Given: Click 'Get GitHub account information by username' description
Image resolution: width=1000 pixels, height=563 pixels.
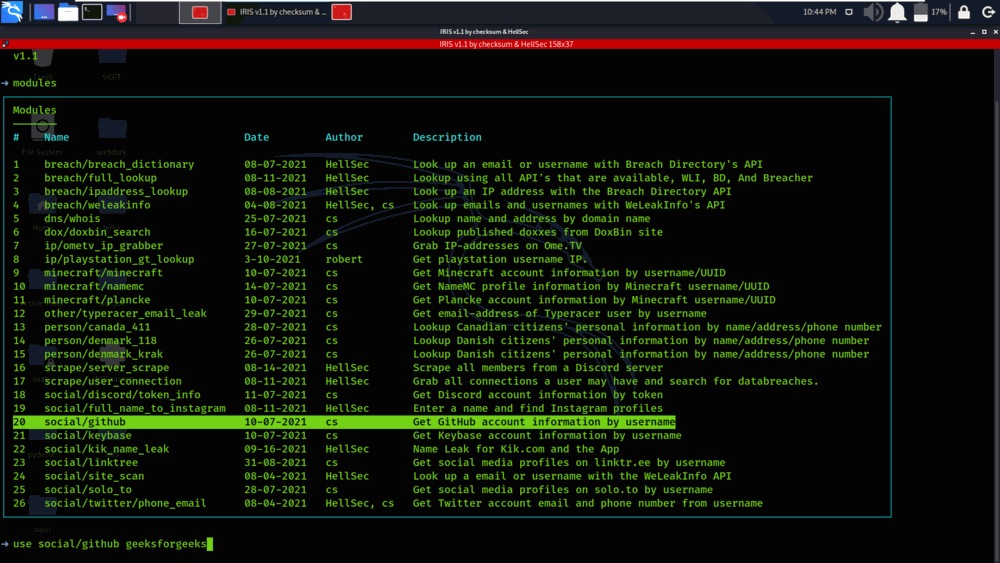Looking at the screenshot, I should [544, 421].
